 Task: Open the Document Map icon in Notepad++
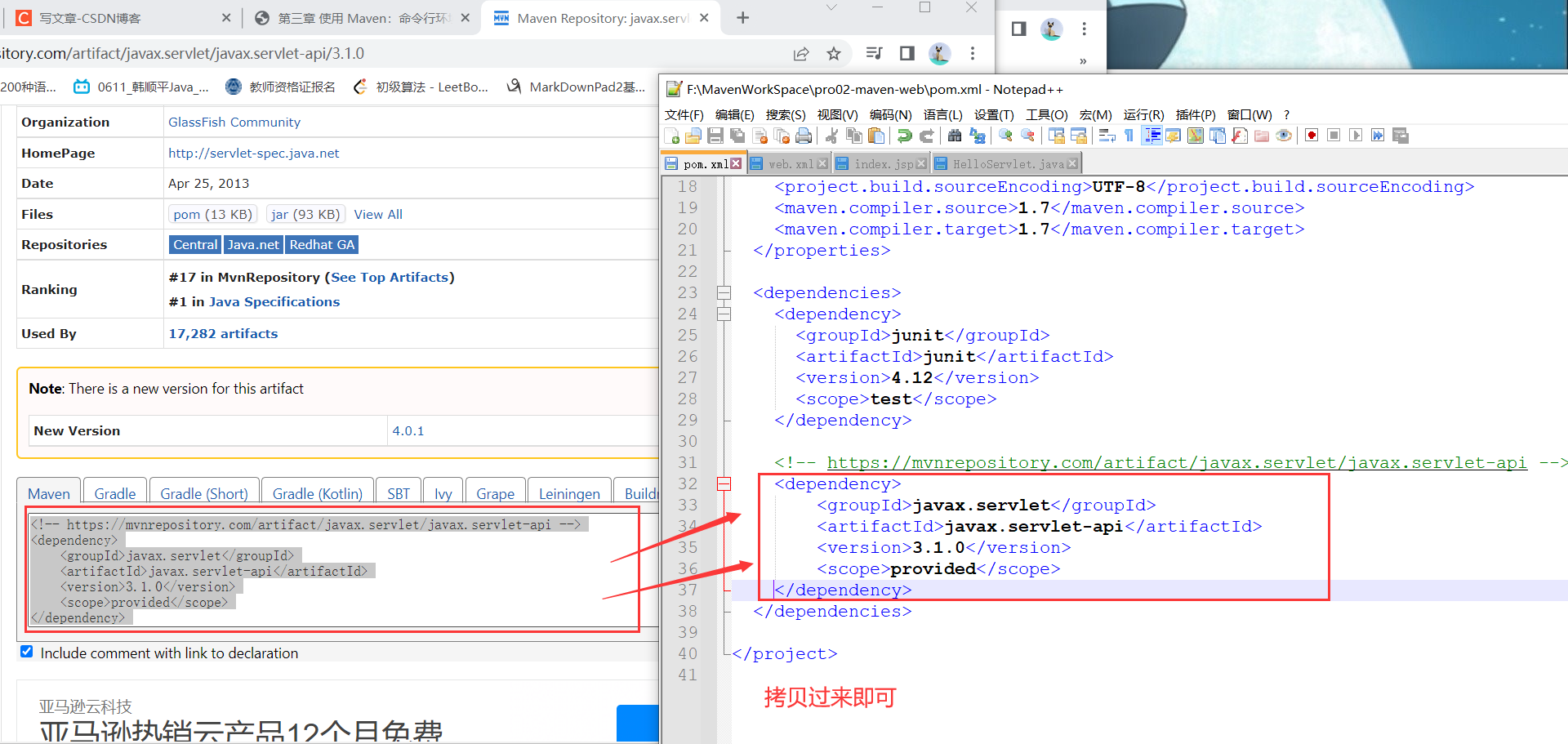1195,136
